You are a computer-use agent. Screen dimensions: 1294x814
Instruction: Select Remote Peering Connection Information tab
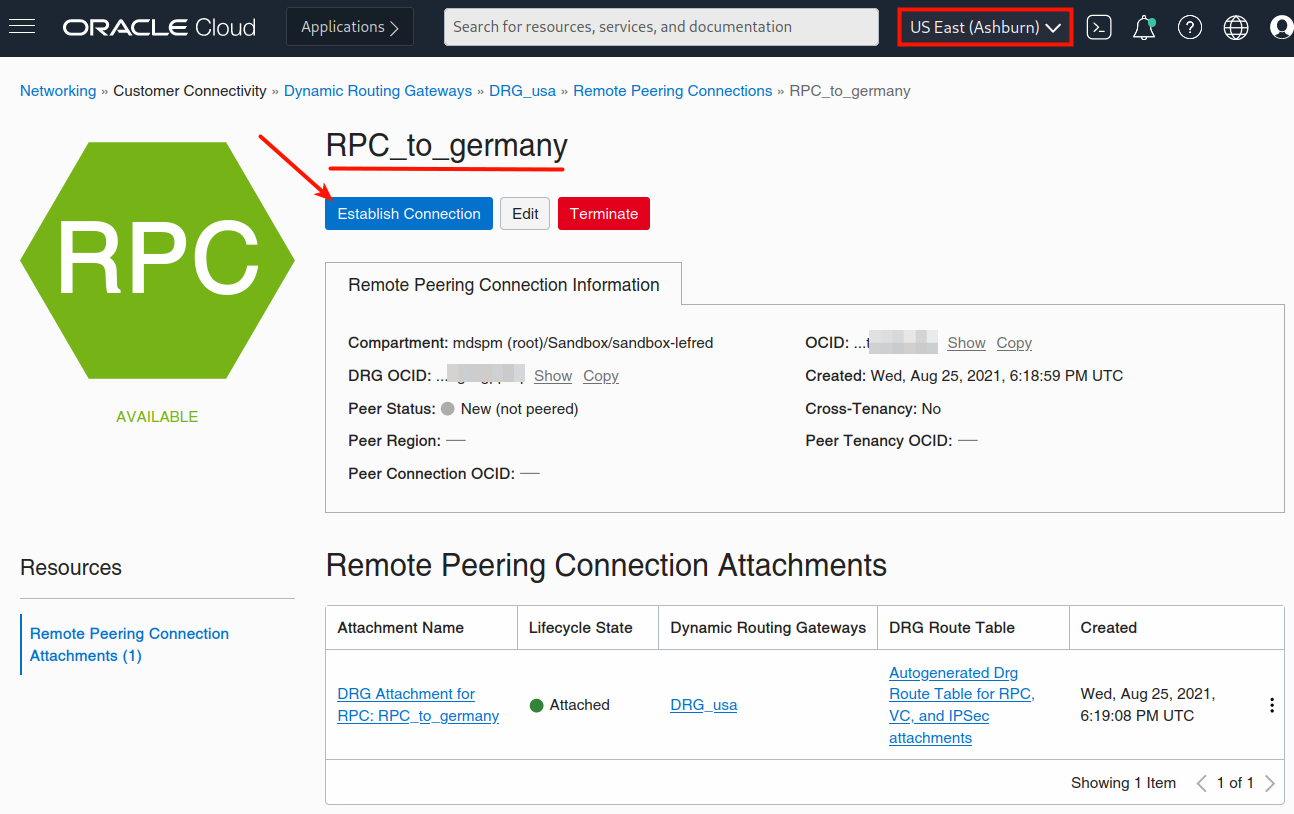click(504, 285)
